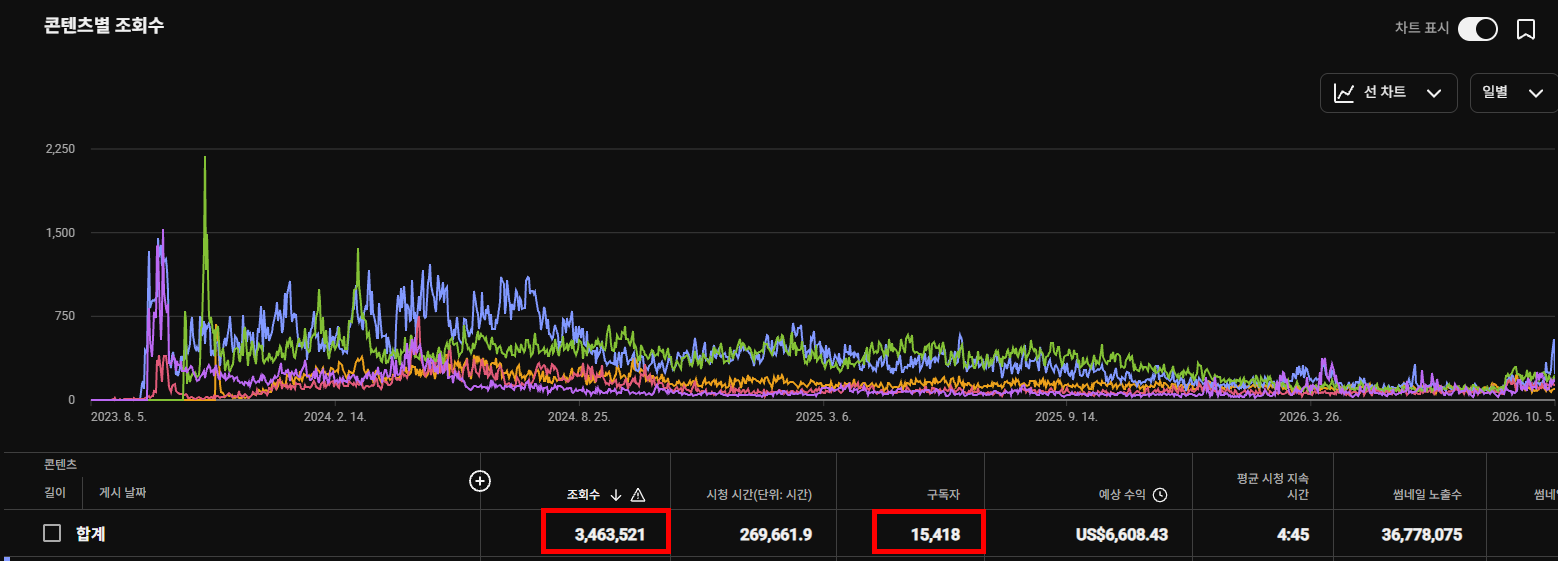Toggle the 차트 표시 switch
This screenshot has height=561, width=1558.
tap(1477, 29)
